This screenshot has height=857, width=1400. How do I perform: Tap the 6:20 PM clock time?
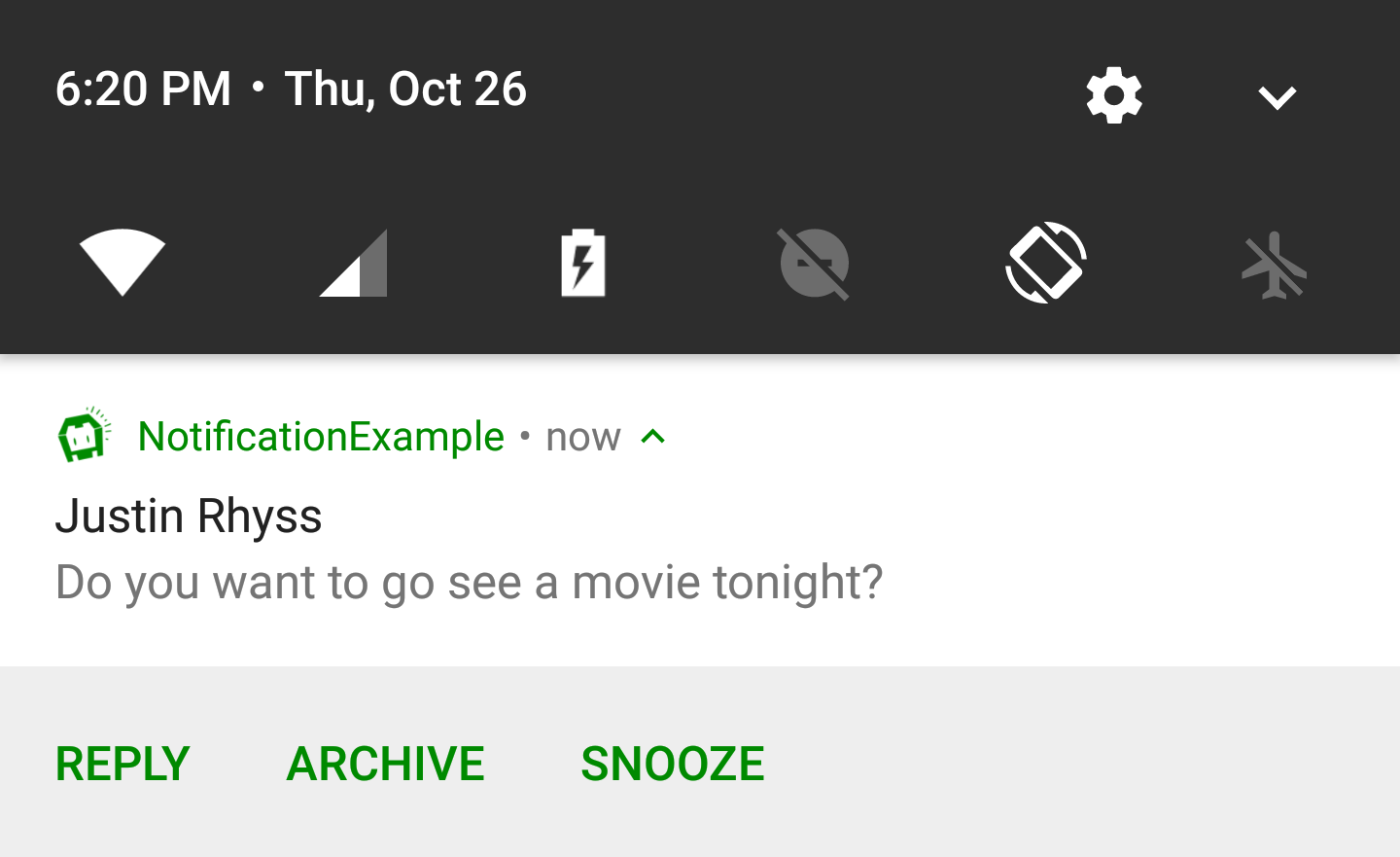143,89
